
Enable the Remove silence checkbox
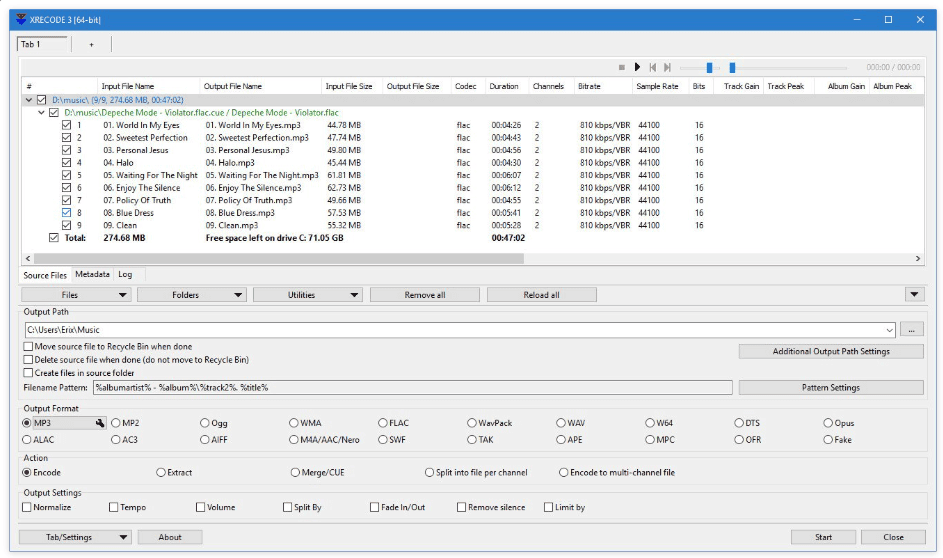tap(461, 507)
